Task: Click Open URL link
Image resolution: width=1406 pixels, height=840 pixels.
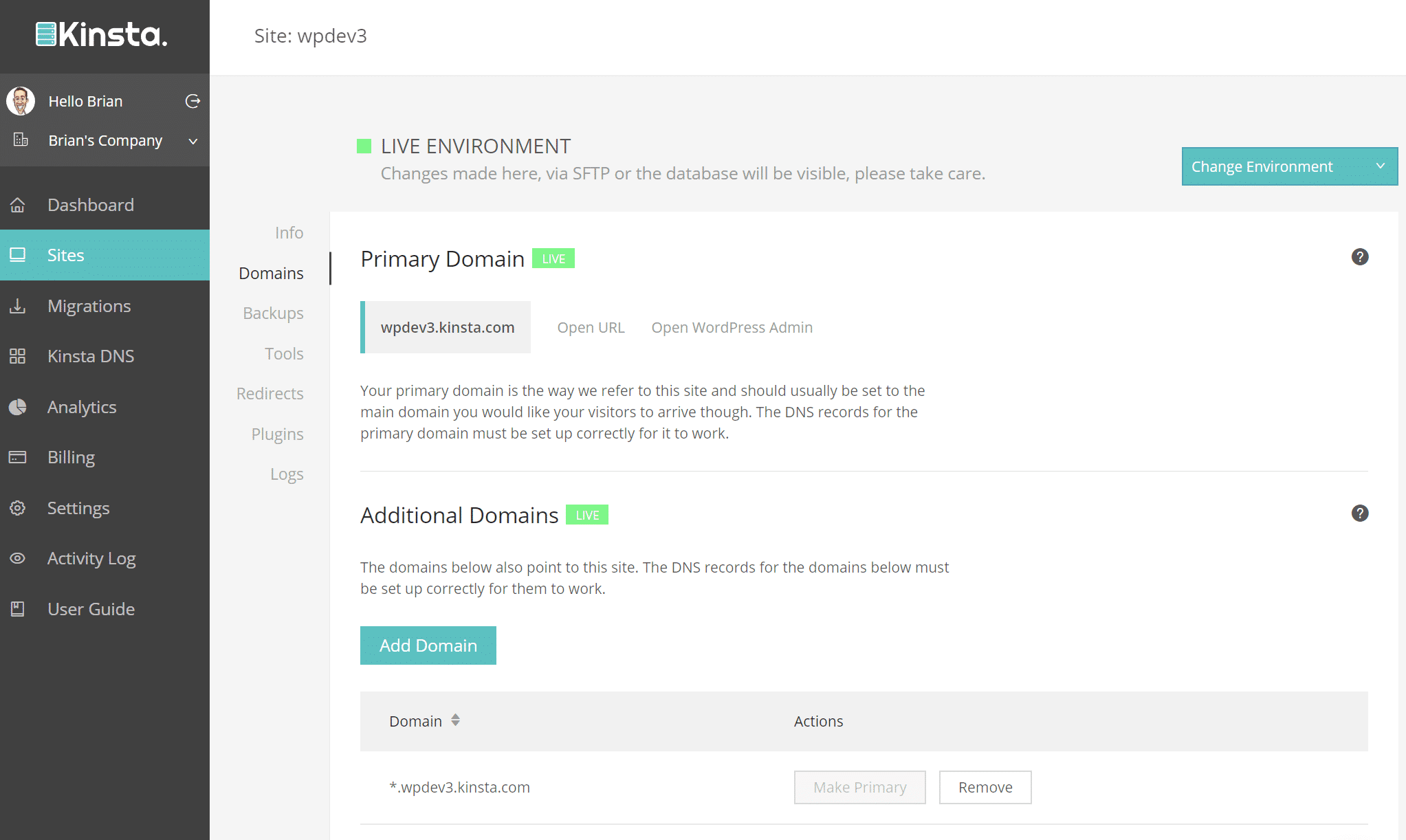Action: click(x=591, y=327)
